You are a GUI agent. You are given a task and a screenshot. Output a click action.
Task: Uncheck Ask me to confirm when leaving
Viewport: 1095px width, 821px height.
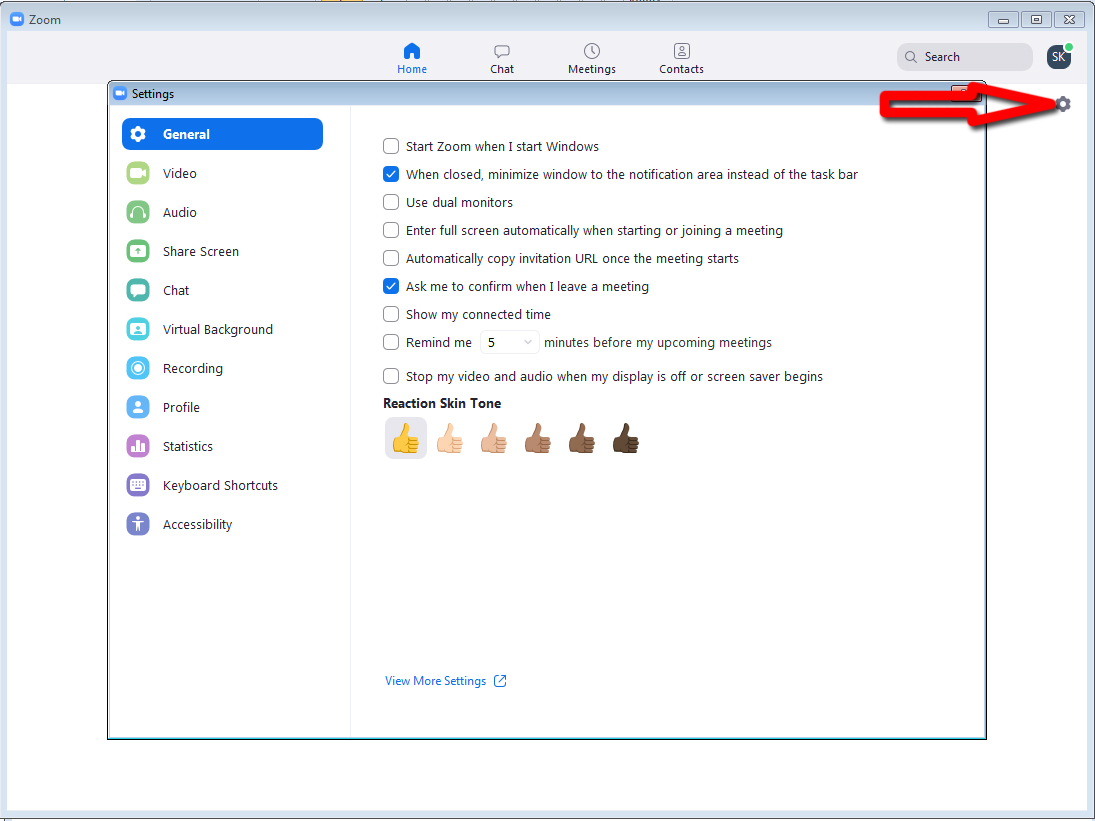pyautogui.click(x=391, y=286)
